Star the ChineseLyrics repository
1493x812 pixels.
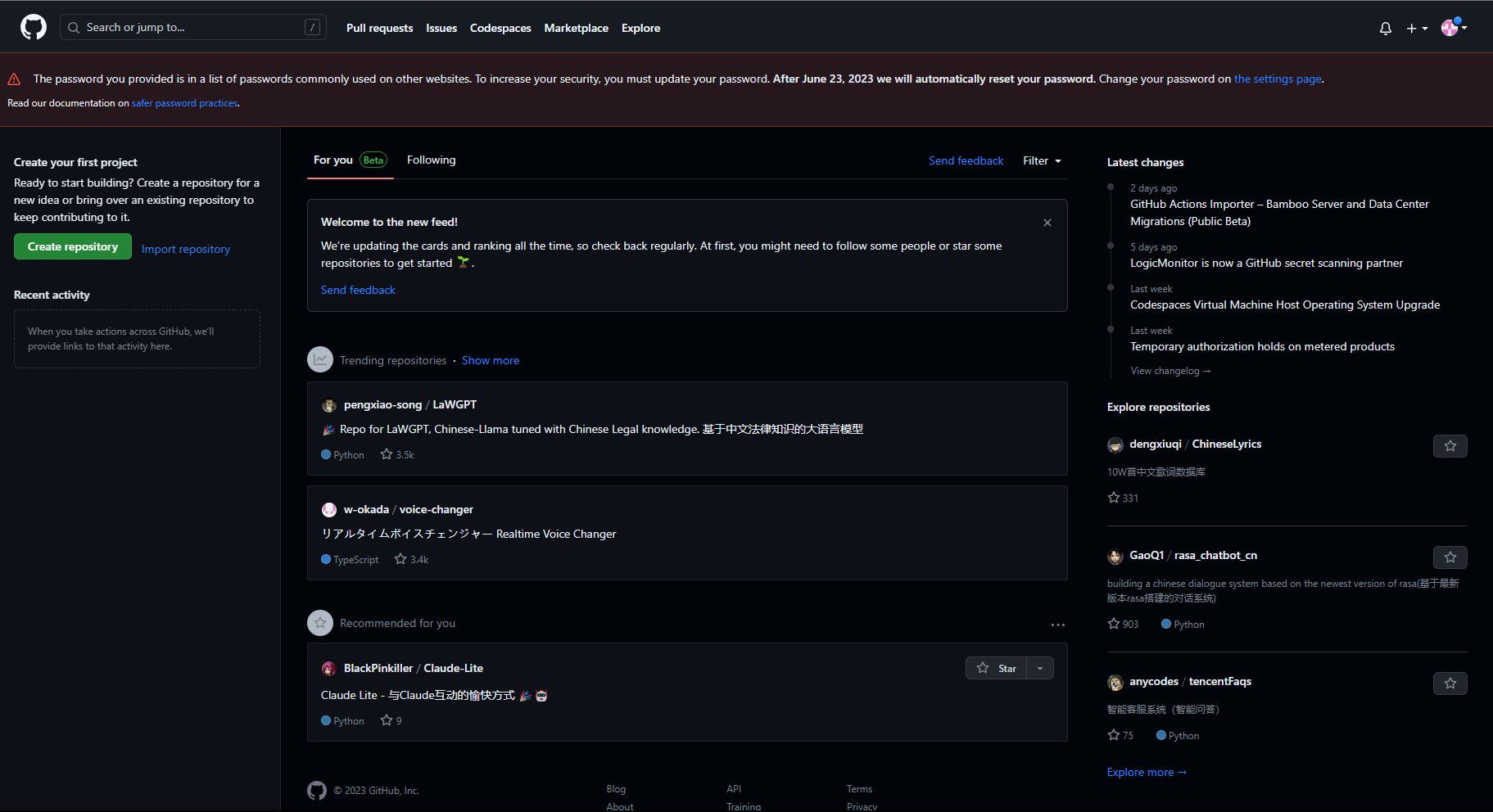coord(1450,446)
